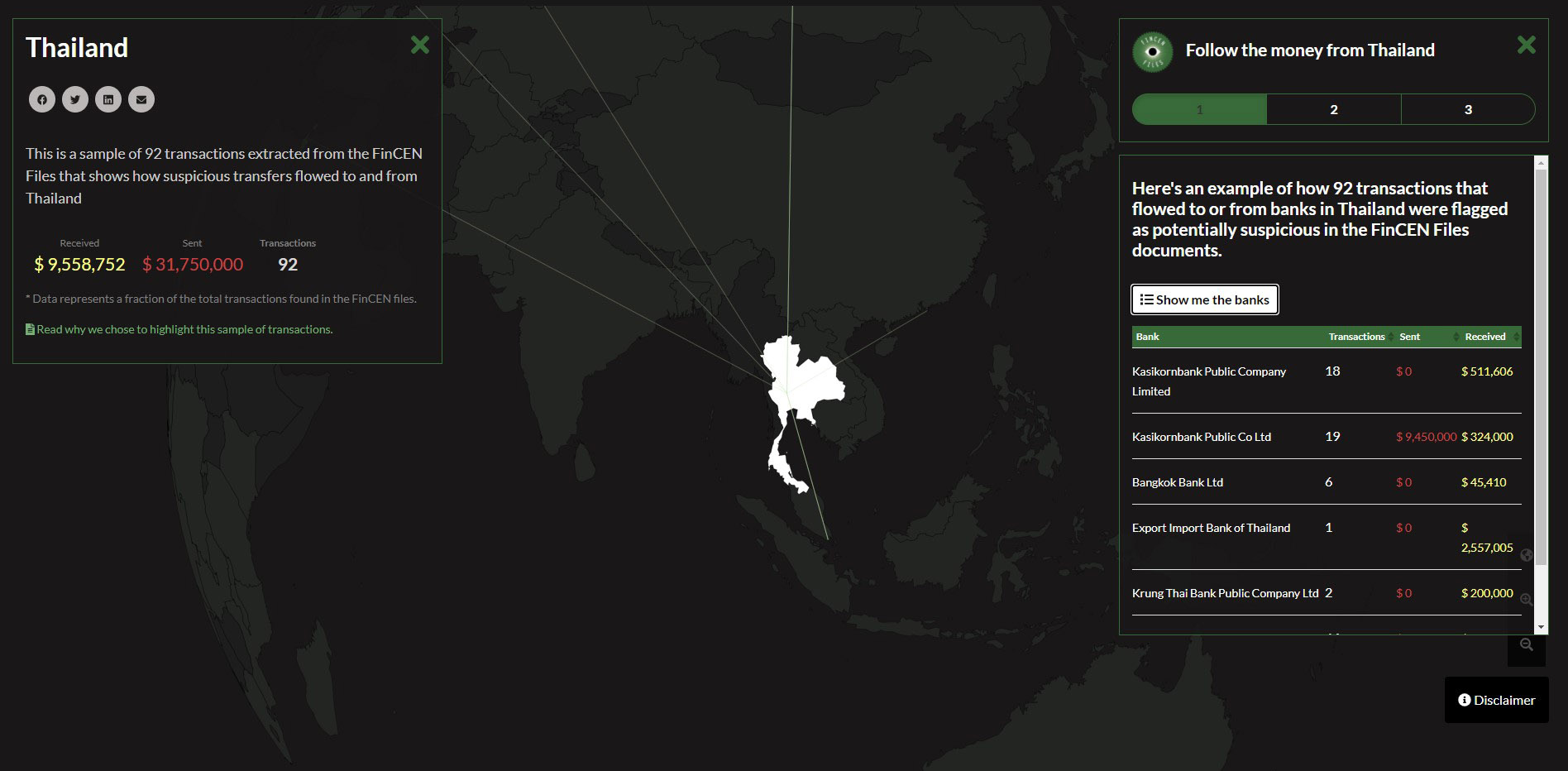Close the Thailand info panel
Image resolution: width=1568 pixels, height=771 pixels.
[420, 45]
